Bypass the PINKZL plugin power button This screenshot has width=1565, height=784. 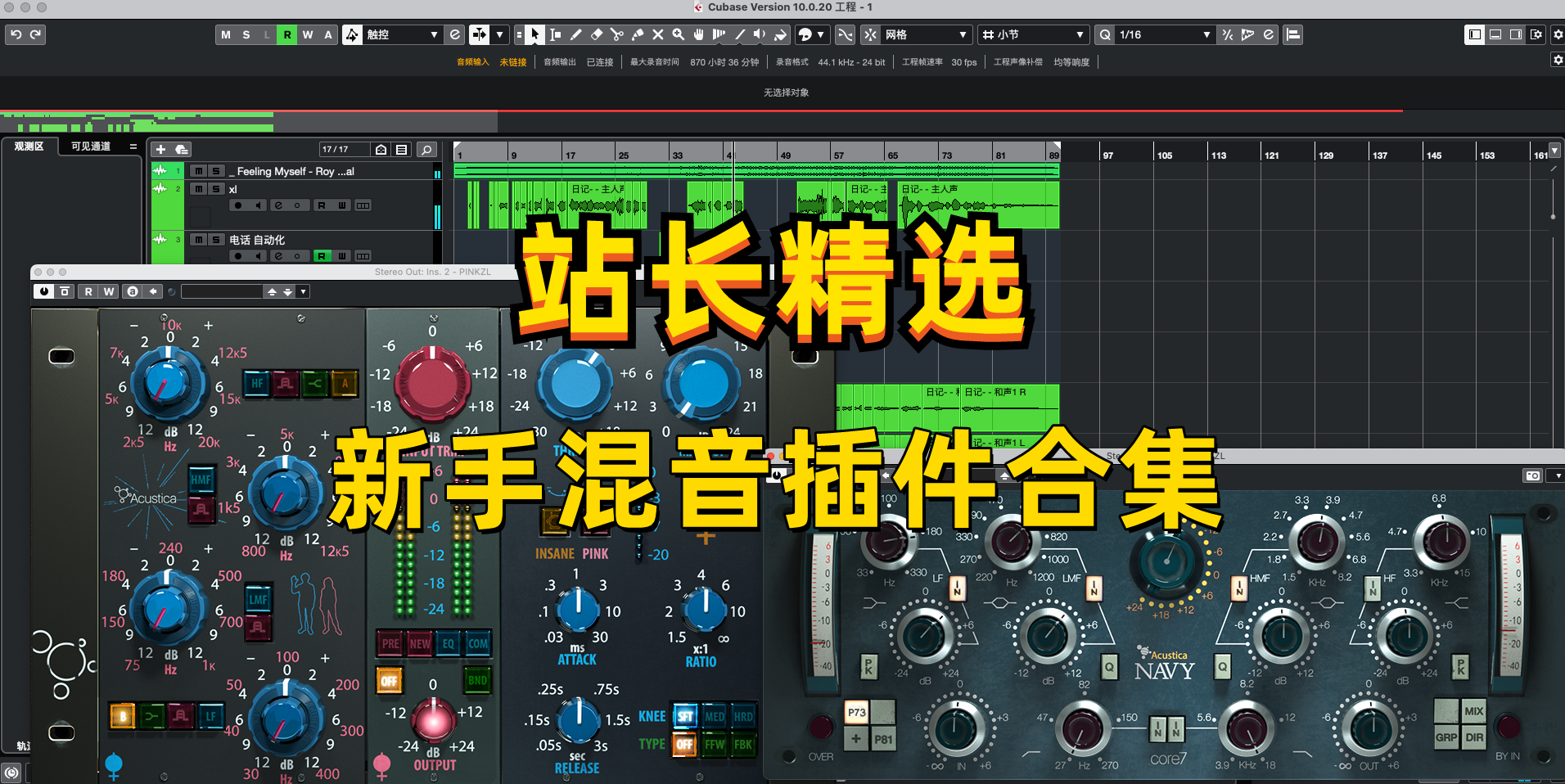[x=44, y=291]
